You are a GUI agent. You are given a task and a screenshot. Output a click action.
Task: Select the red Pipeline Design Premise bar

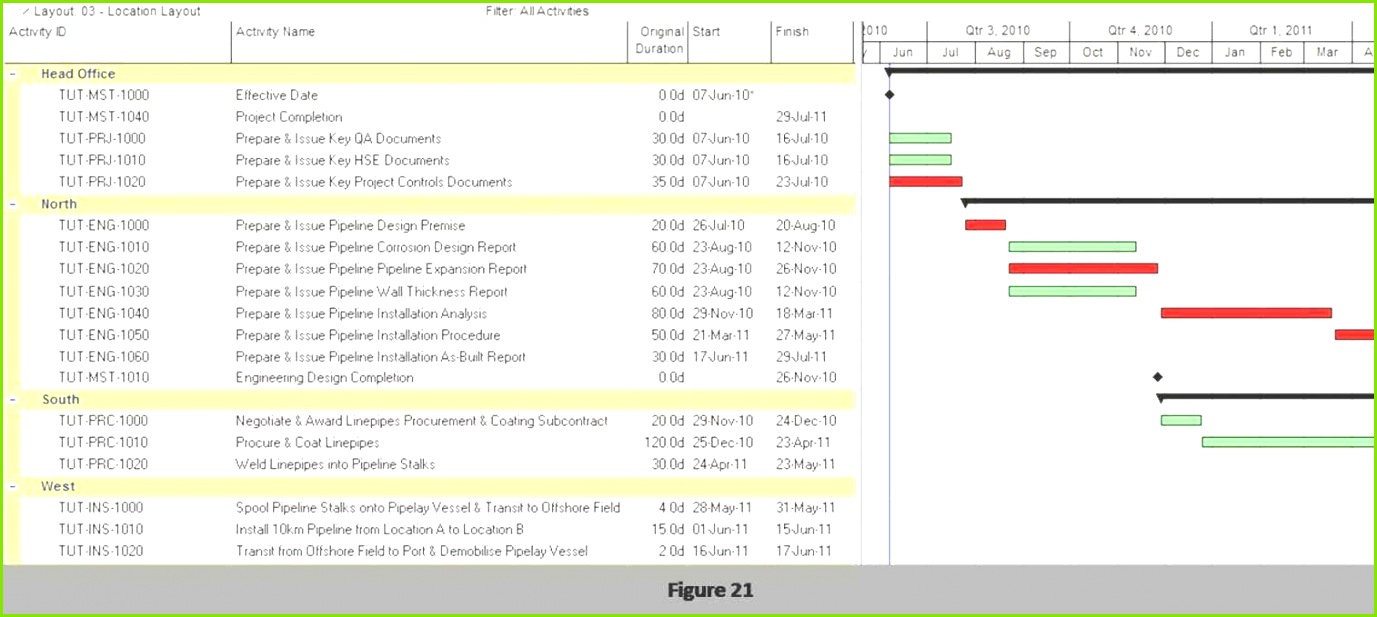[x=985, y=225]
